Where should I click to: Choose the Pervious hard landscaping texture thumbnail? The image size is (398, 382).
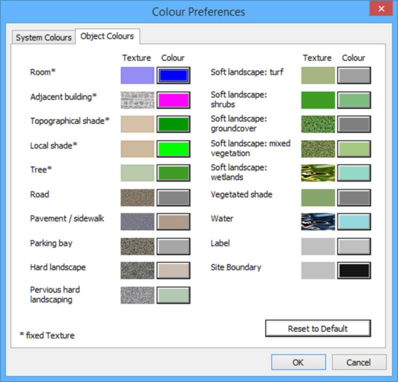[x=137, y=295]
